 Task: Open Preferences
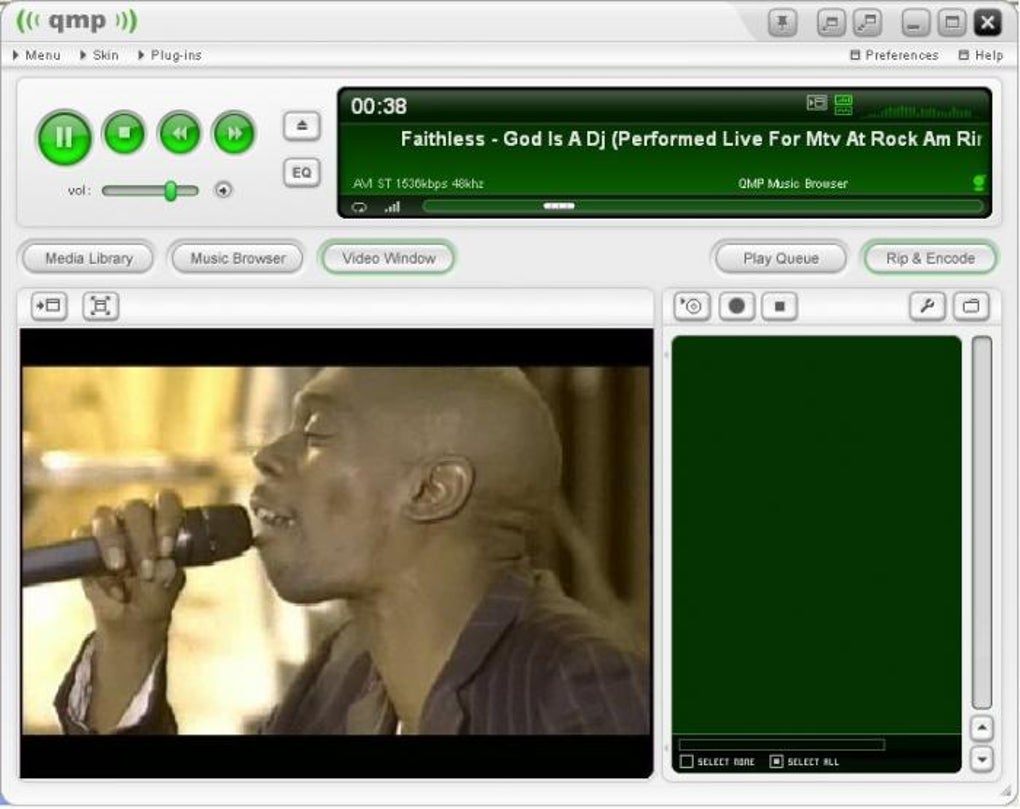tap(894, 55)
